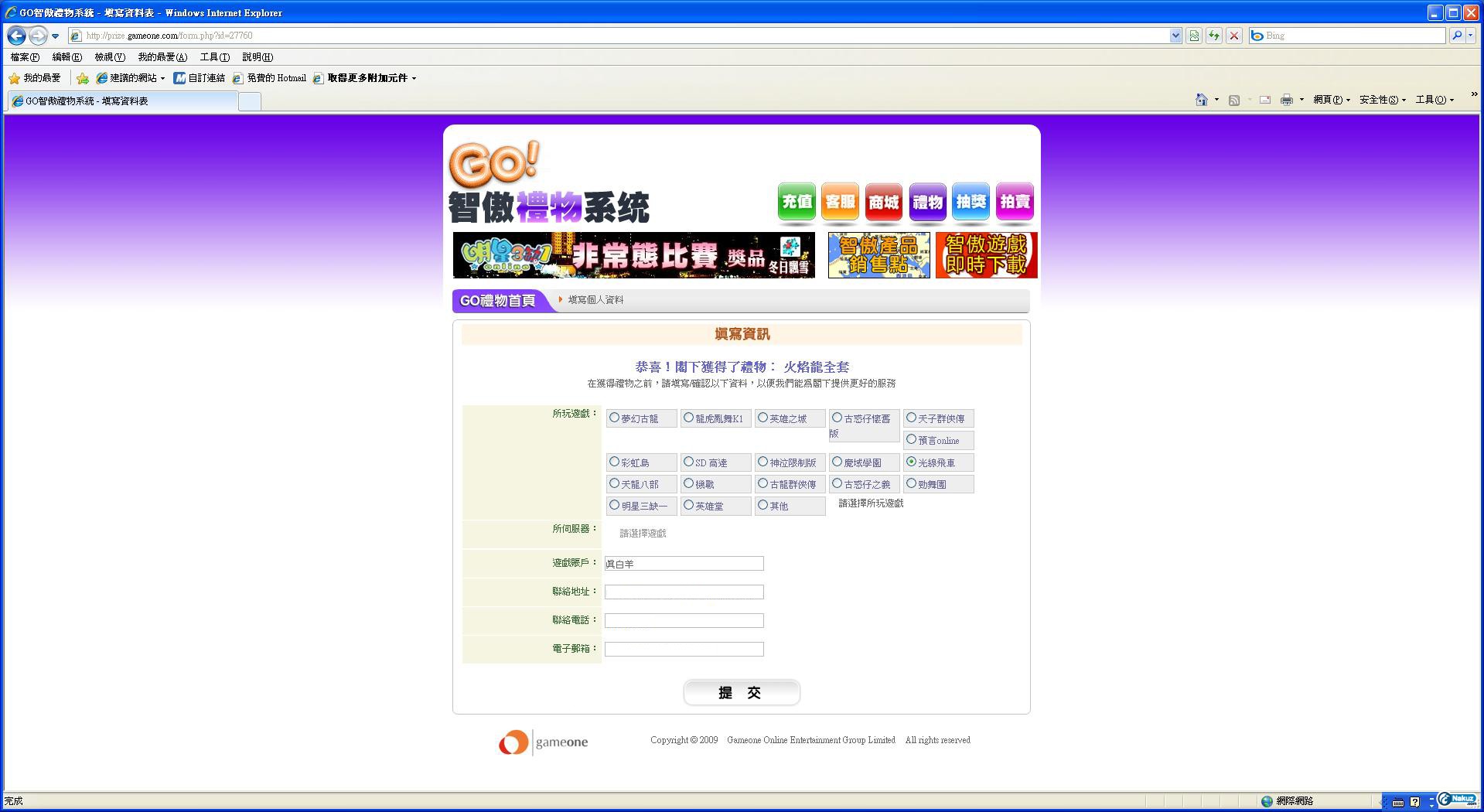Open the 工具(T) menu
Image resolution: width=1484 pixels, height=812 pixels.
tap(215, 57)
